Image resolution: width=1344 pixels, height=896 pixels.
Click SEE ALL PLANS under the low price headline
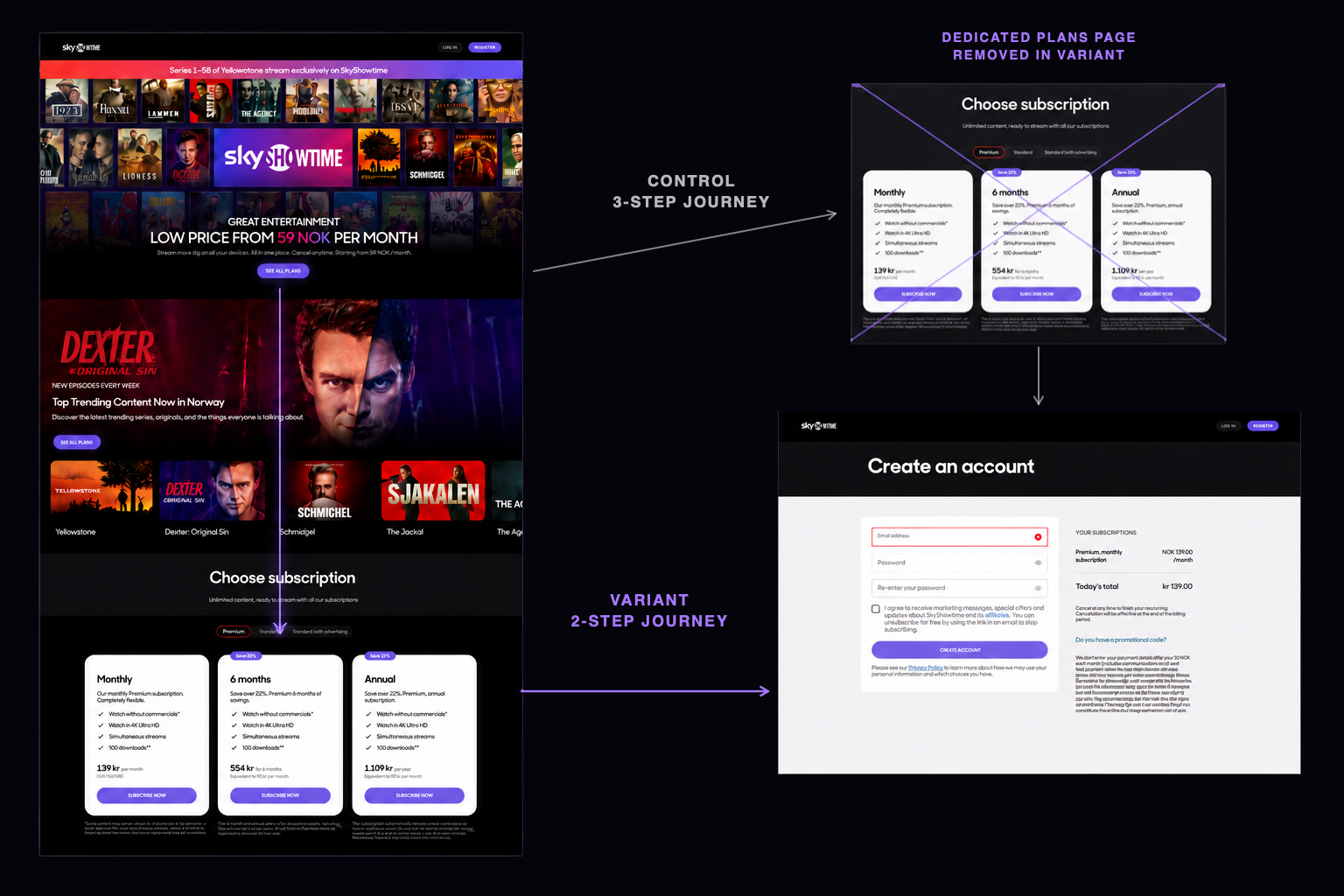[283, 270]
